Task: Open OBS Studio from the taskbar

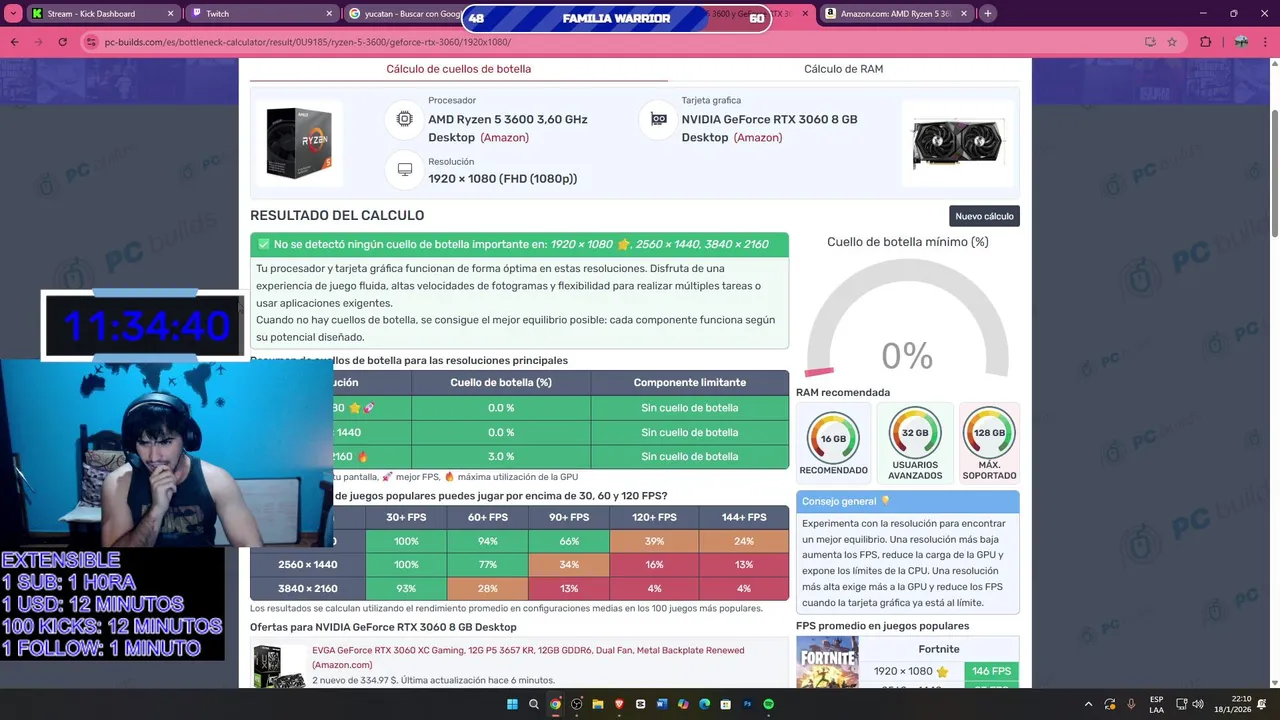Action: point(577,704)
